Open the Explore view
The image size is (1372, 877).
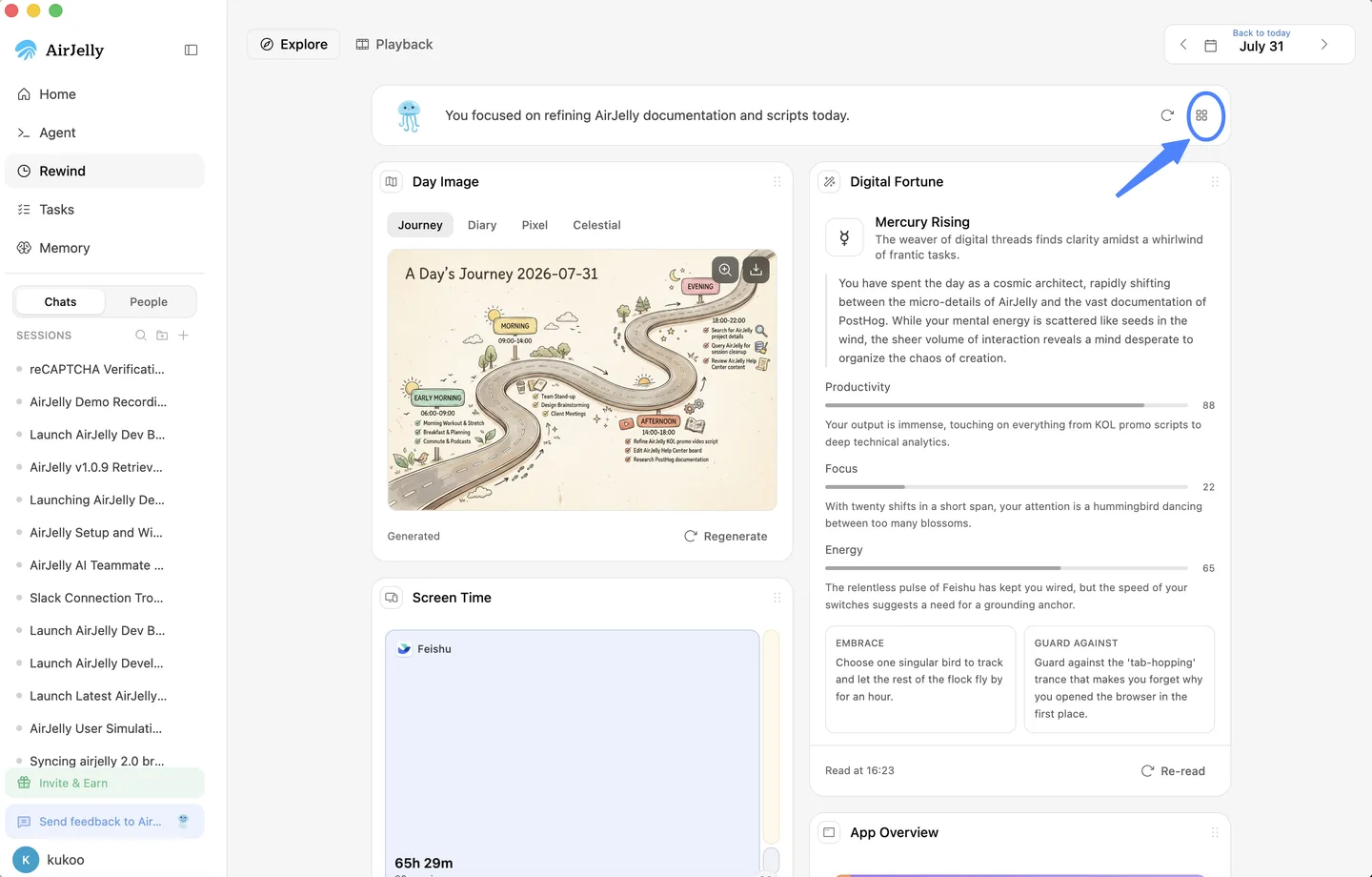(293, 44)
